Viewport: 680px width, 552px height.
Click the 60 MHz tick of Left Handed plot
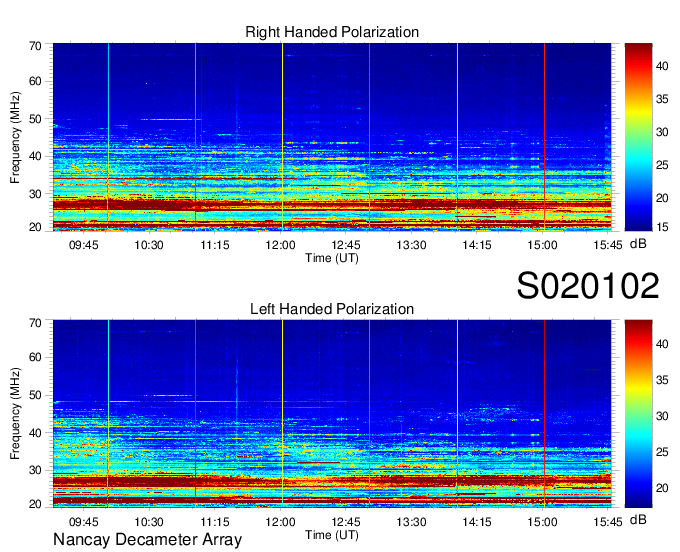click(x=36, y=358)
